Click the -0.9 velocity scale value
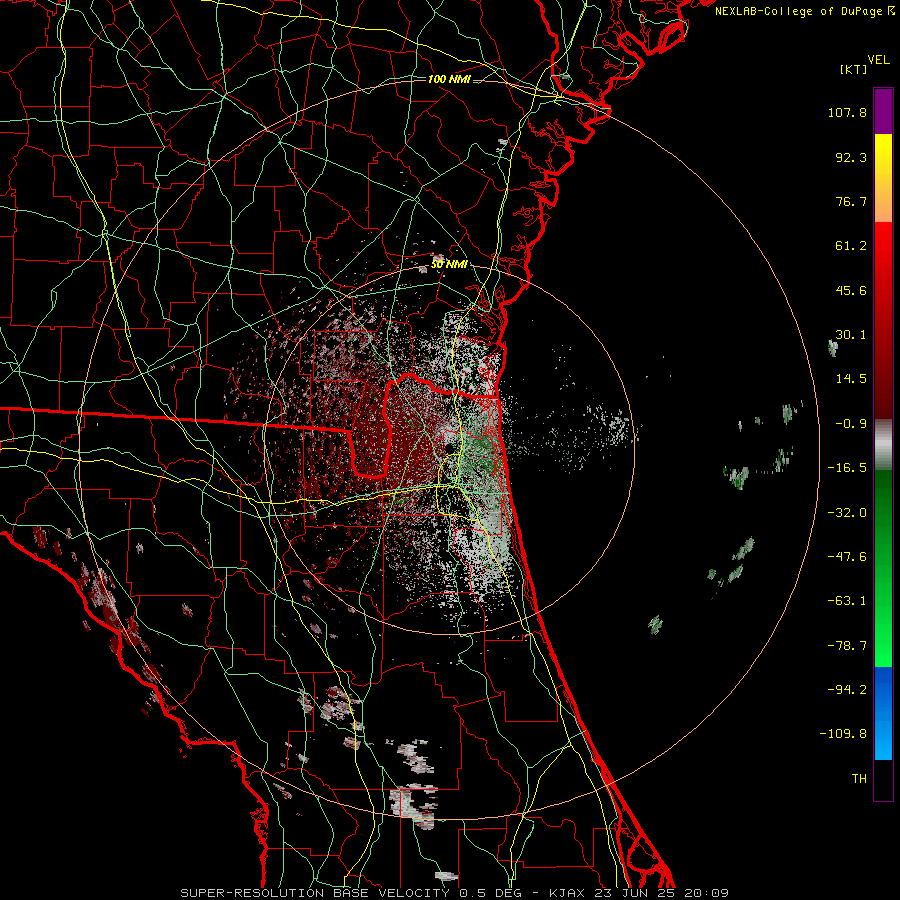900x900 pixels. pos(851,424)
